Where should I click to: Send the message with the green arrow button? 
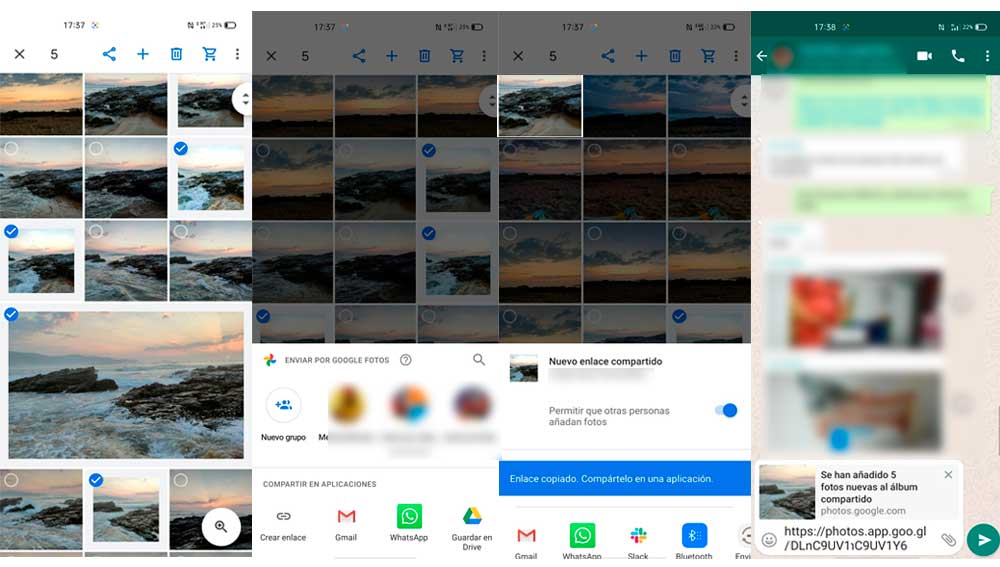tap(983, 540)
